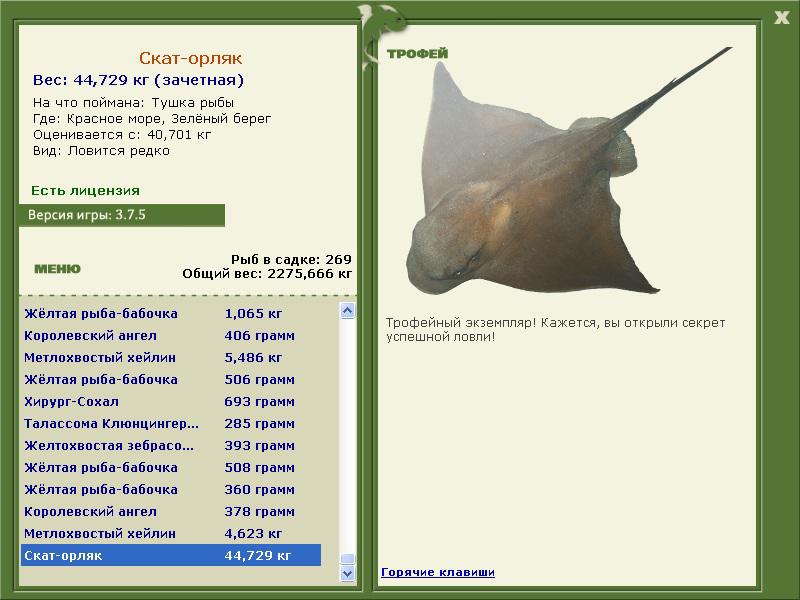This screenshot has width=800, height=600.
Task: Open the Горячие клавиши link
Action: point(438,572)
